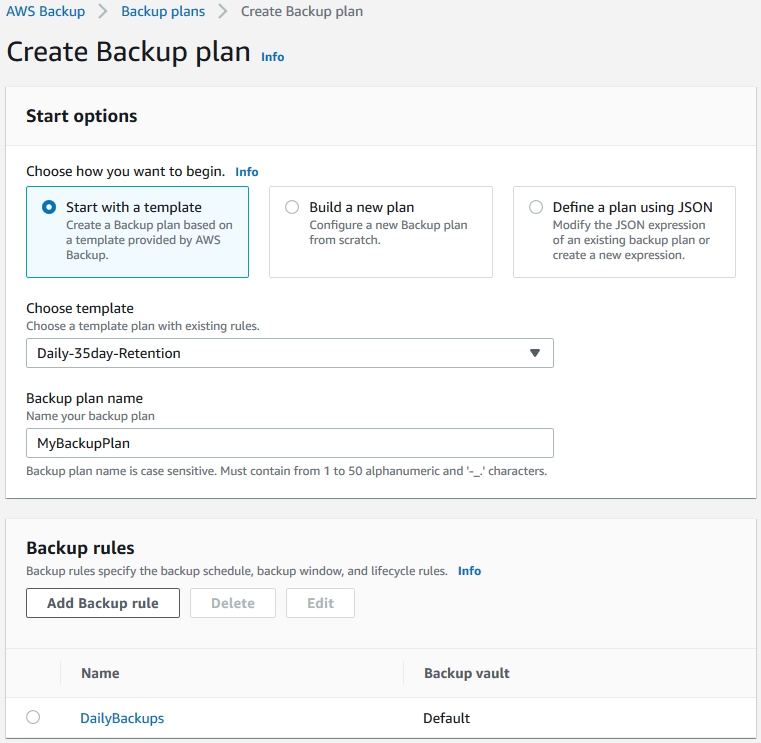Click the Name column header

pyautogui.click(x=100, y=673)
